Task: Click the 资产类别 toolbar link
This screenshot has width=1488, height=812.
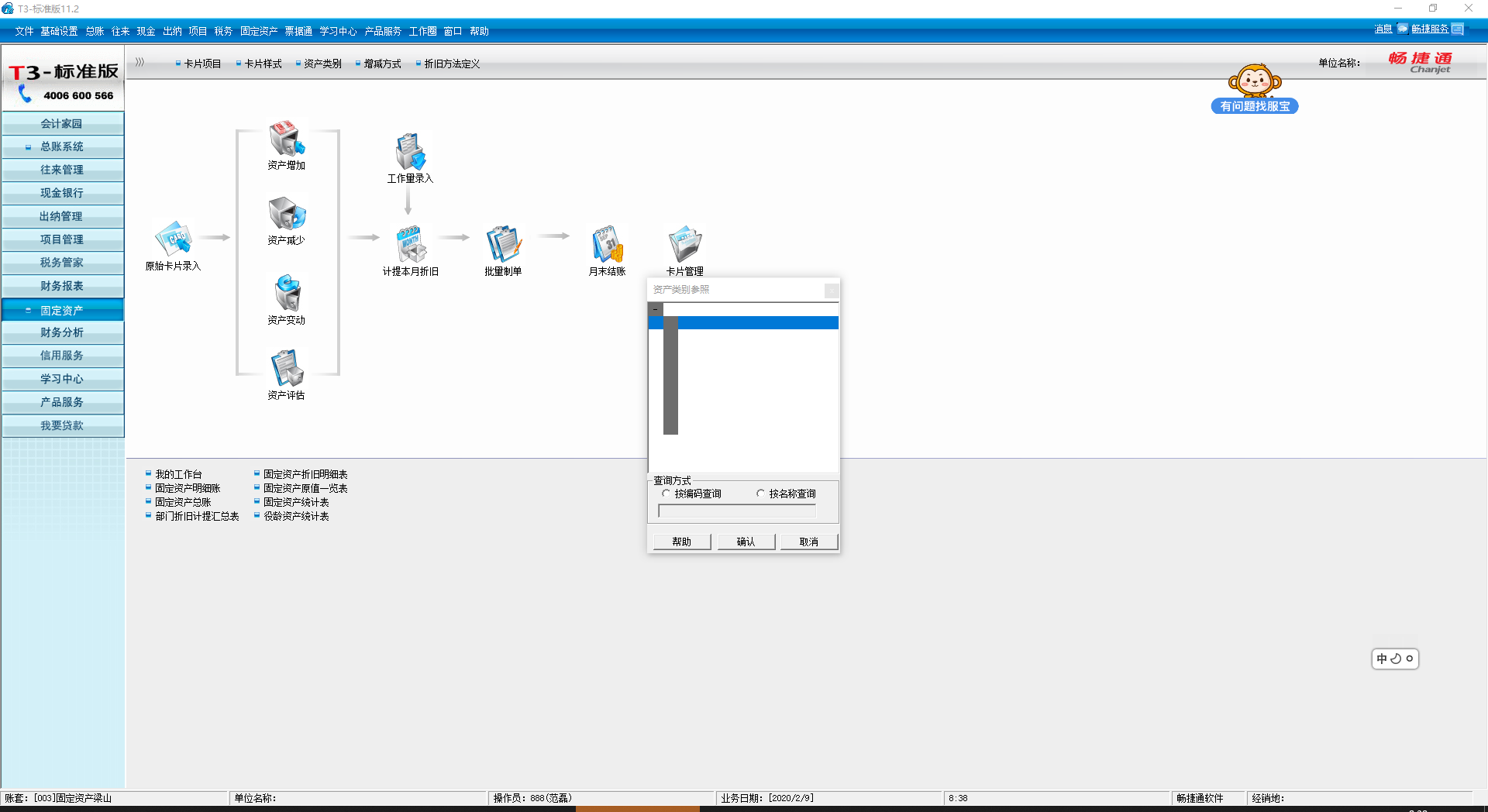Action: click(322, 64)
